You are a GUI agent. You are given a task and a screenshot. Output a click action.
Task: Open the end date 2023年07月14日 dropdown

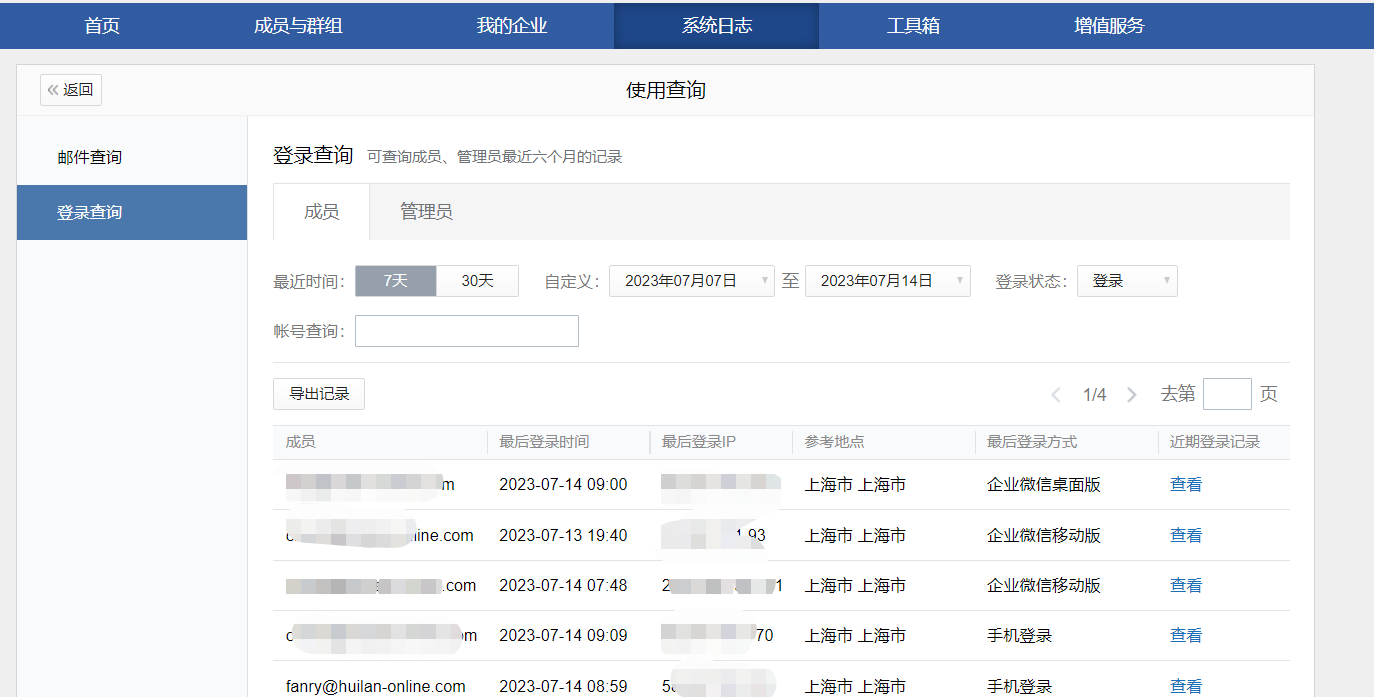tap(887, 281)
